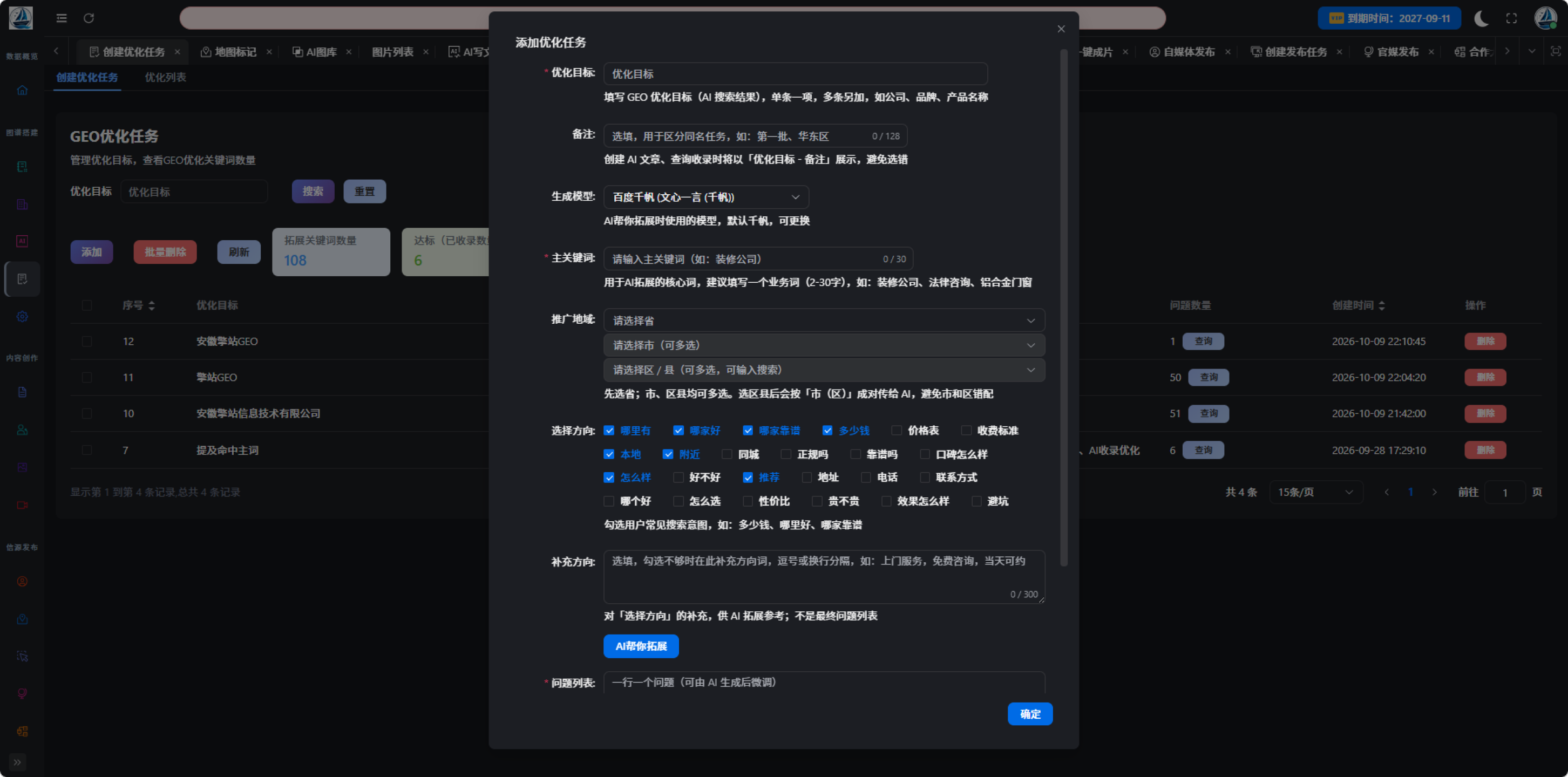The width and height of the screenshot is (1568, 777).
Task: Open the 15条/页 page size dropdown
Action: click(1315, 492)
